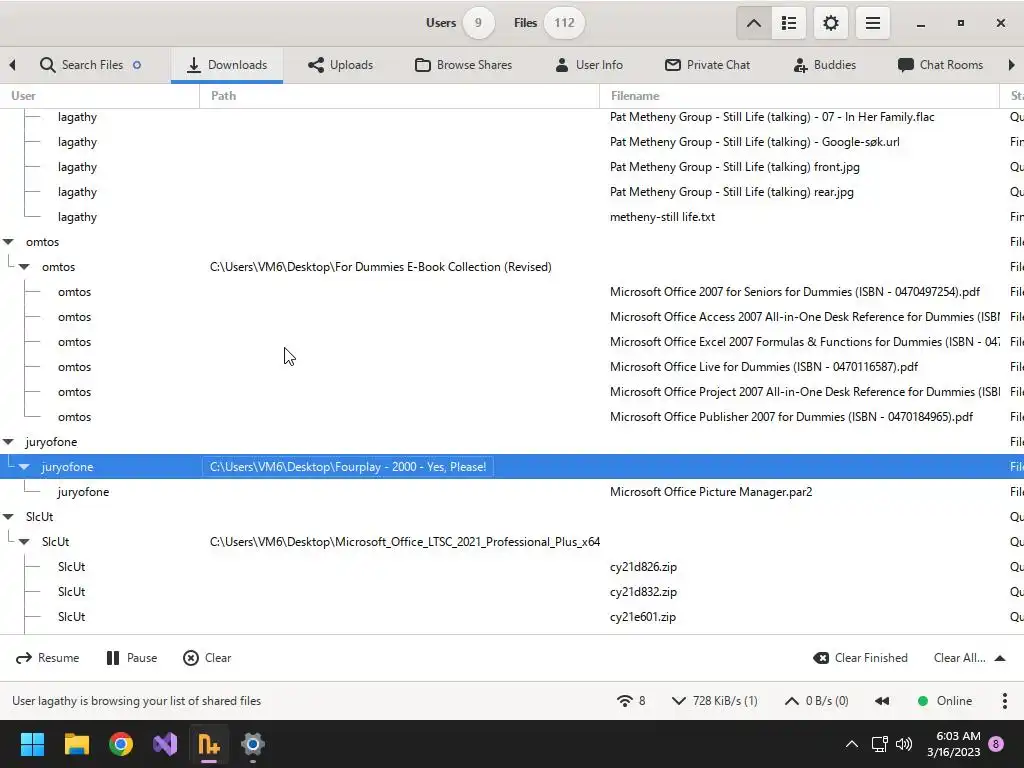Open the Clear All dropdown
Screen dimensions: 1024x768
tap(969, 658)
